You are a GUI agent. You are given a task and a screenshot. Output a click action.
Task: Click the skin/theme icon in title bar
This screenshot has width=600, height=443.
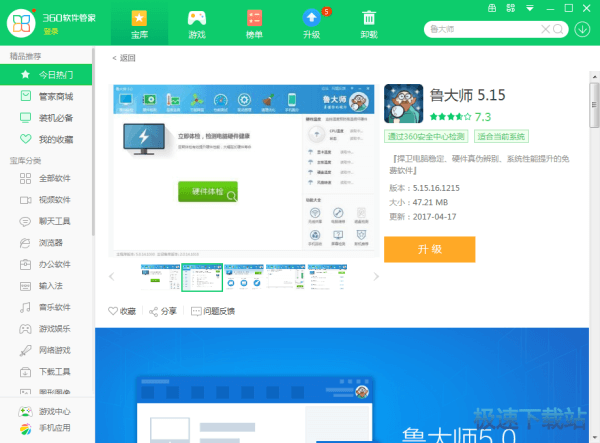510,8
